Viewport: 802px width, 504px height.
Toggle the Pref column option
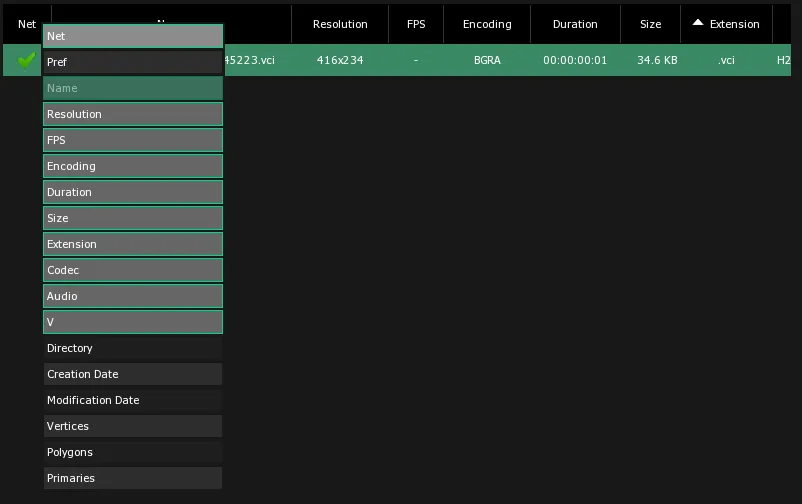coord(133,62)
